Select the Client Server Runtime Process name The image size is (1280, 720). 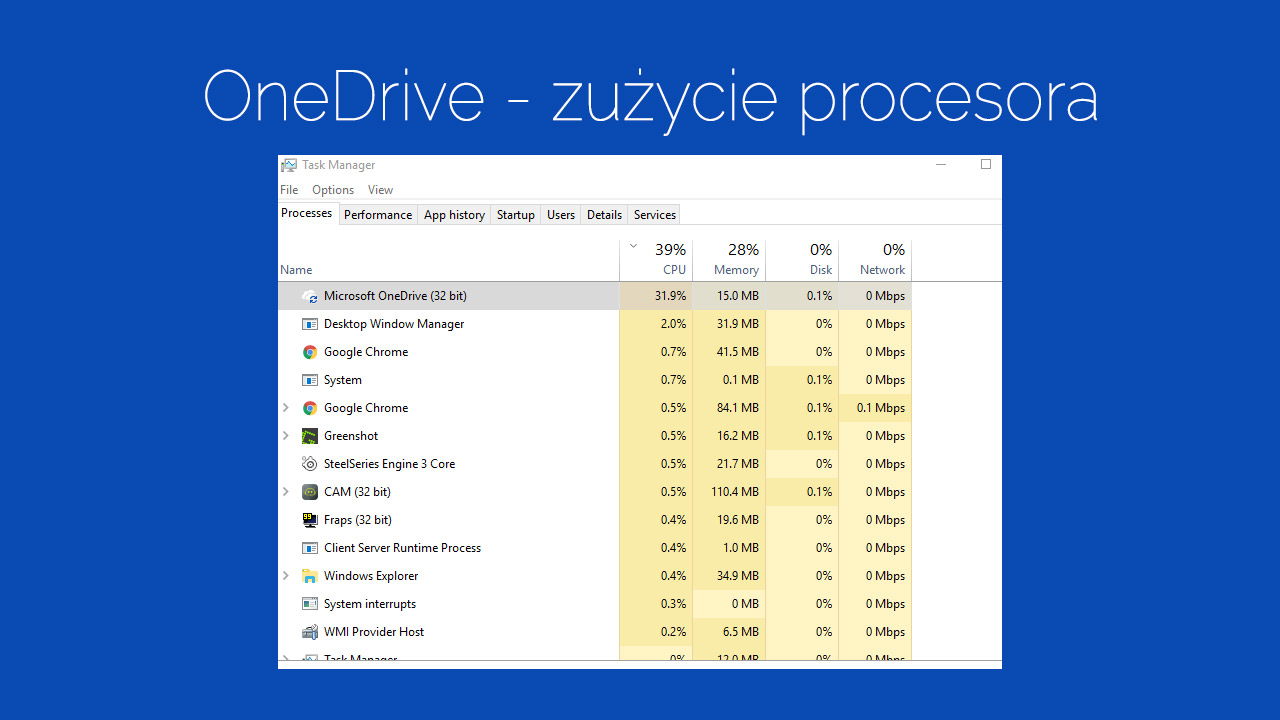[x=402, y=548]
